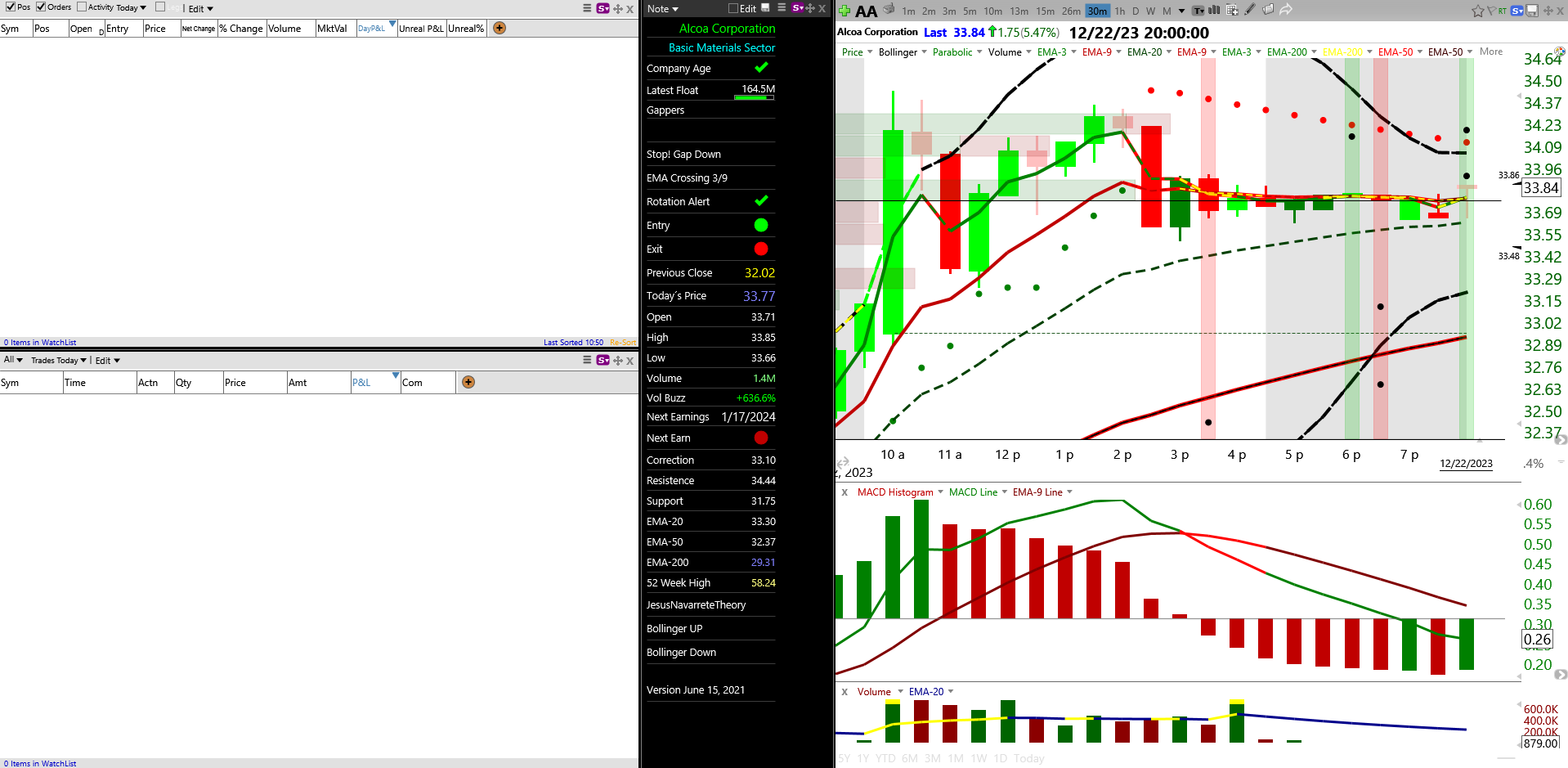Add a column to the trades table

[x=468, y=382]
